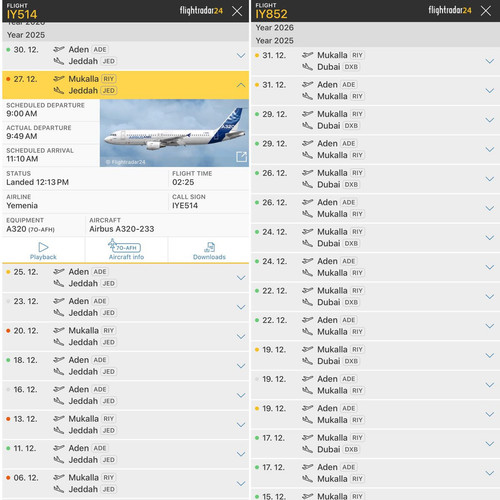Collapse the 27.12 Mukalla to Jeddah flight
Image resolution: width=500 pixels, height=500 pixels.
241,85
